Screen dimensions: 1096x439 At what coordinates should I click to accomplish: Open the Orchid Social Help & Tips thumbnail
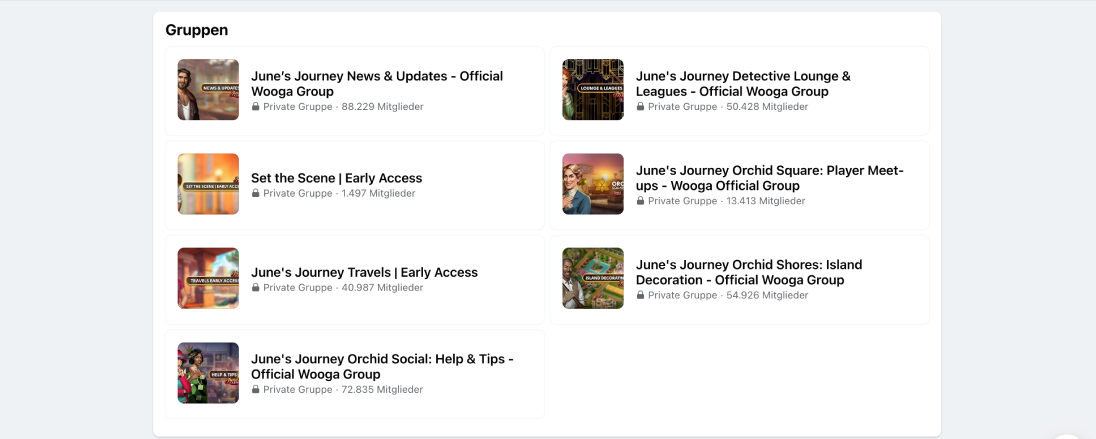pos(208,373)
